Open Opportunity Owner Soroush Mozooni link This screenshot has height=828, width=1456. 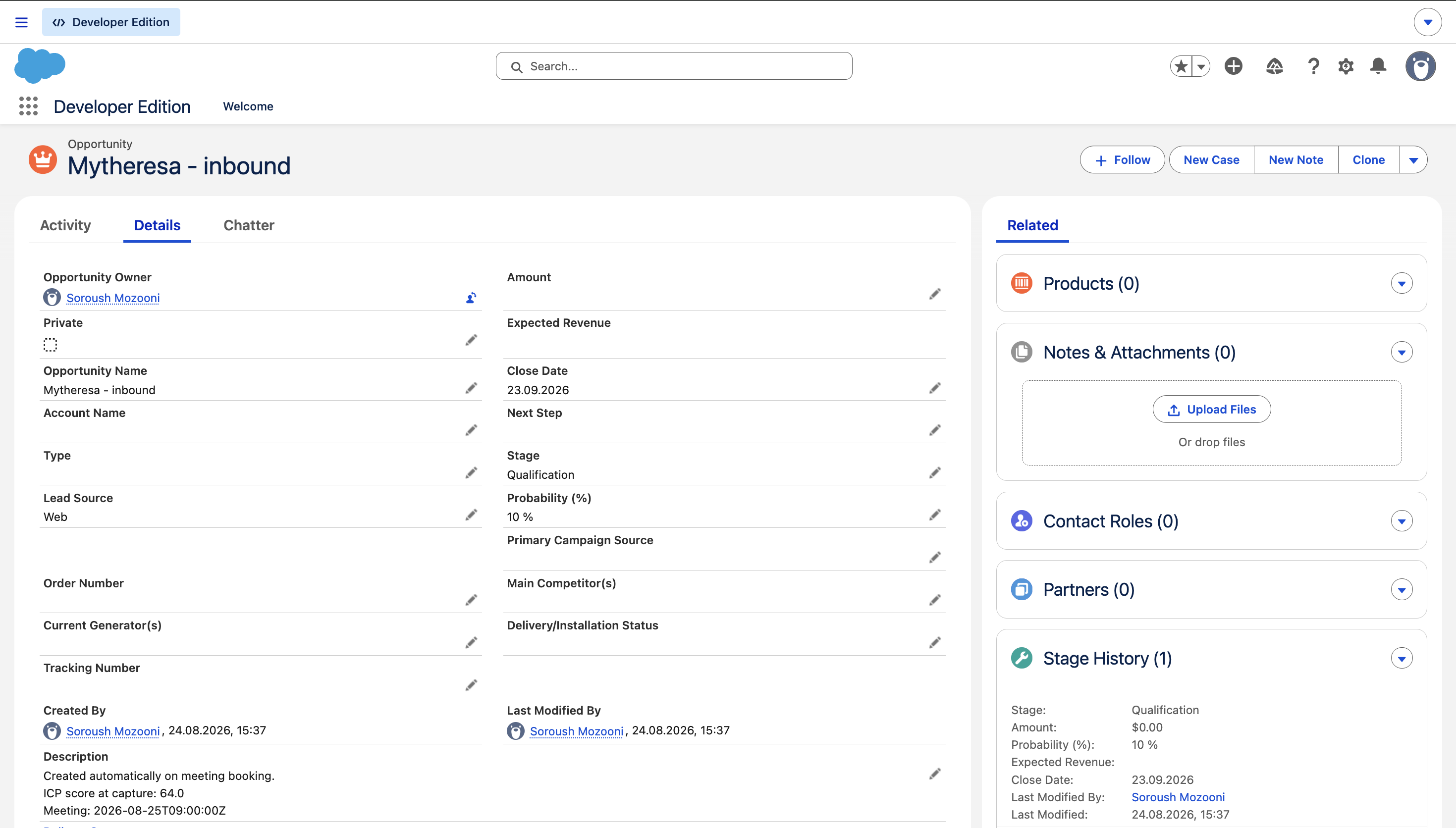coord(112,298)
